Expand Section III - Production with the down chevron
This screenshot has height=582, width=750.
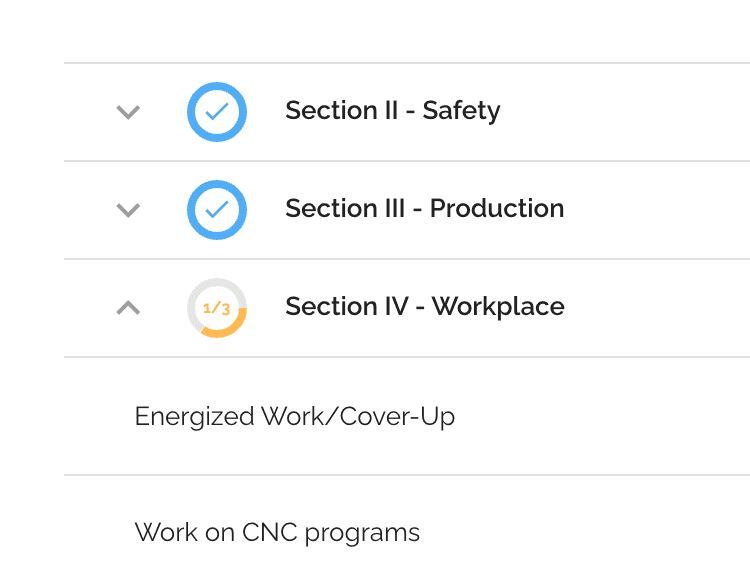click(x=127, y=210)
